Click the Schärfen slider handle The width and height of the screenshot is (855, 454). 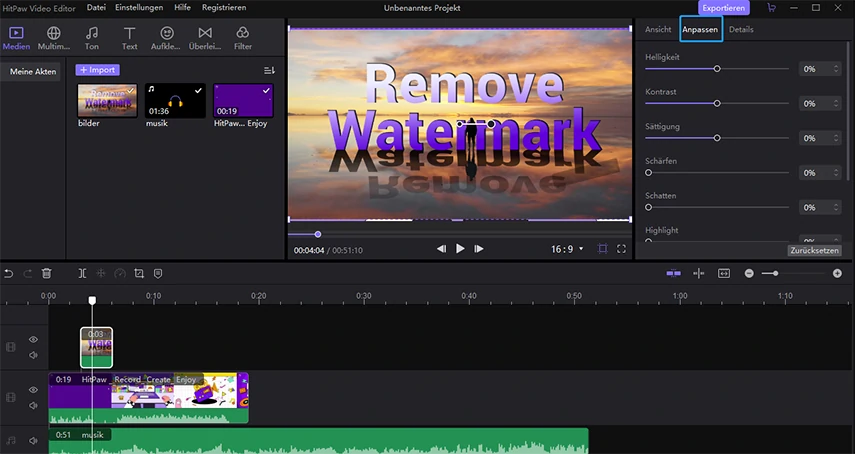[648, 173]
